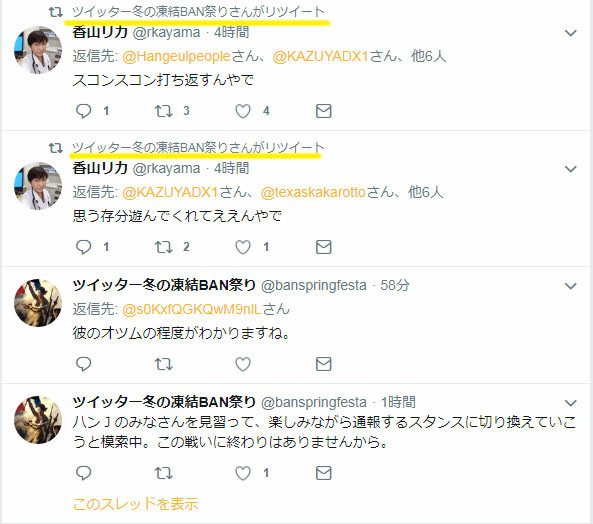Toggle retweet on 思う存分遊んでくれてええんやで tweet
This screenshot has height=524, width=593.
point(164,247)
